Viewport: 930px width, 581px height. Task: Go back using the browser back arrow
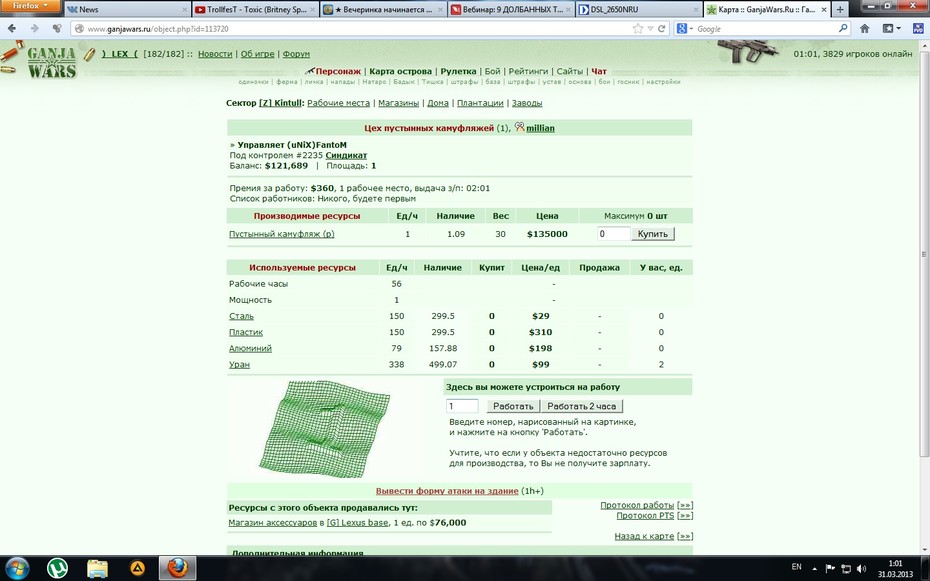(12, 28)
